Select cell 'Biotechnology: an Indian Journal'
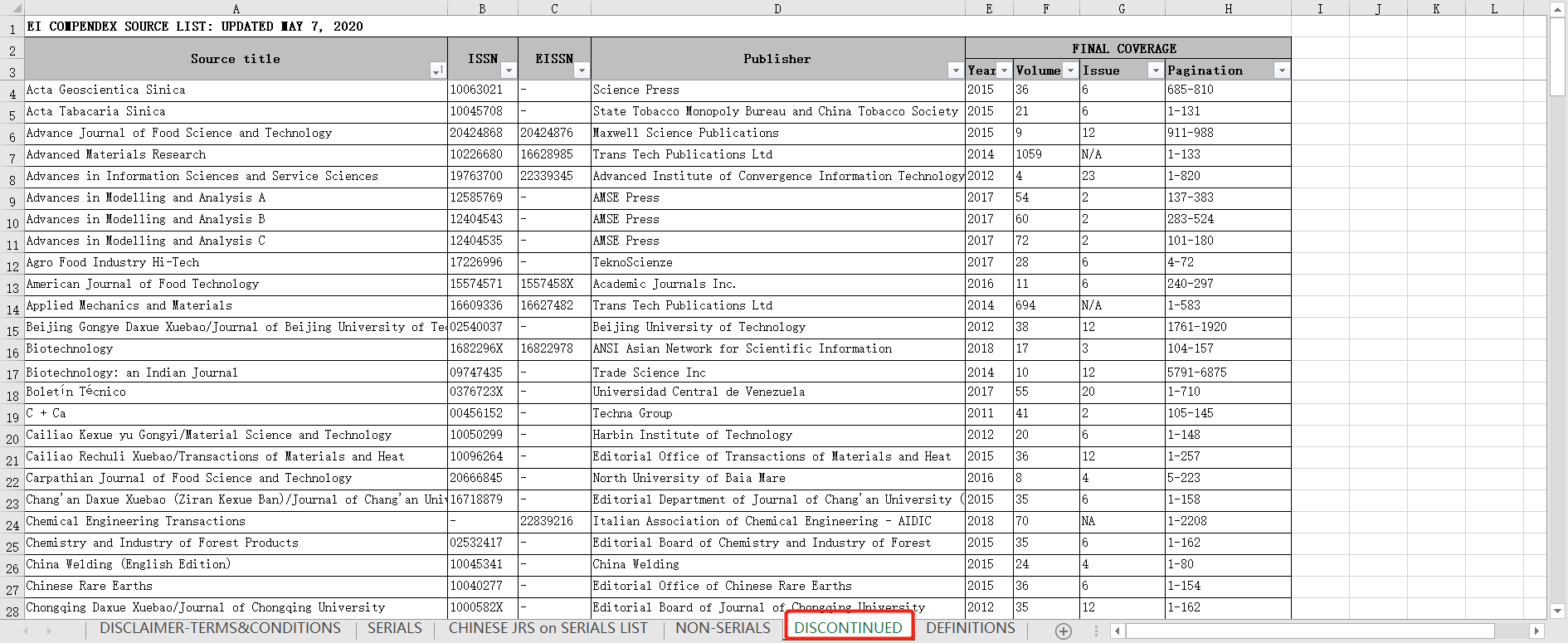The image size is (1568, 643). (x=236, y=372)
